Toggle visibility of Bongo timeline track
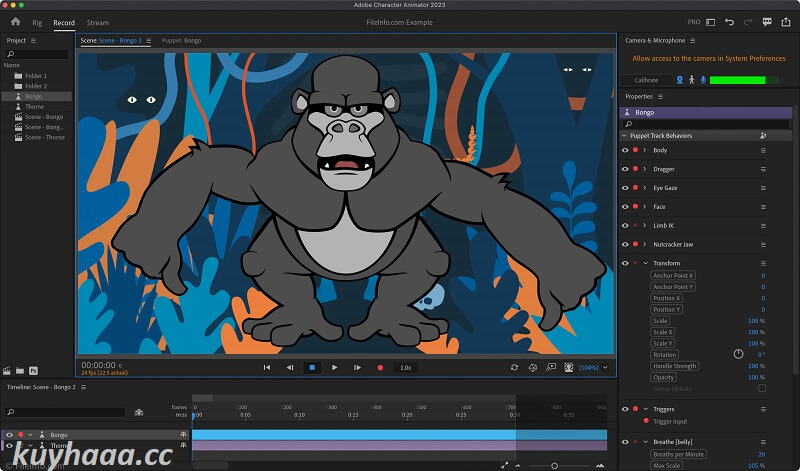Screen dimensions: 800x471 [x=9, y=435]
